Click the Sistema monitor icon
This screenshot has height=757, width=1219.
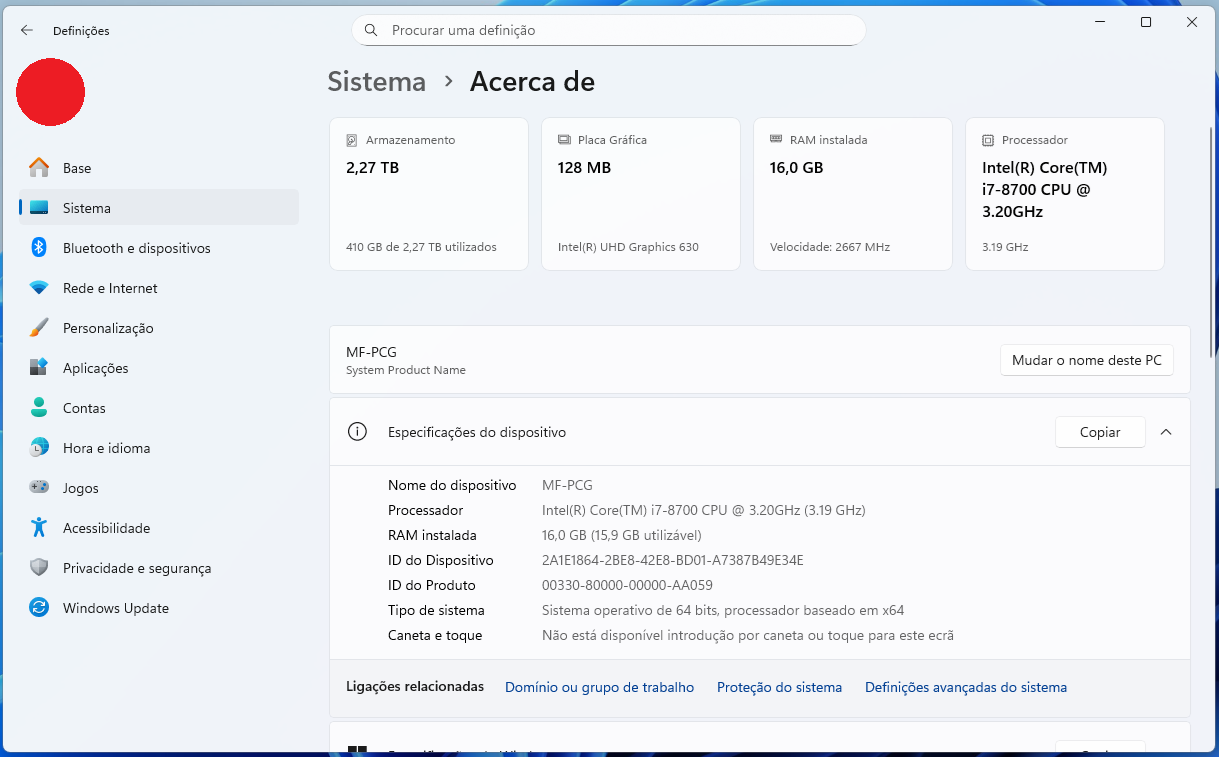[x=39, y=208]
